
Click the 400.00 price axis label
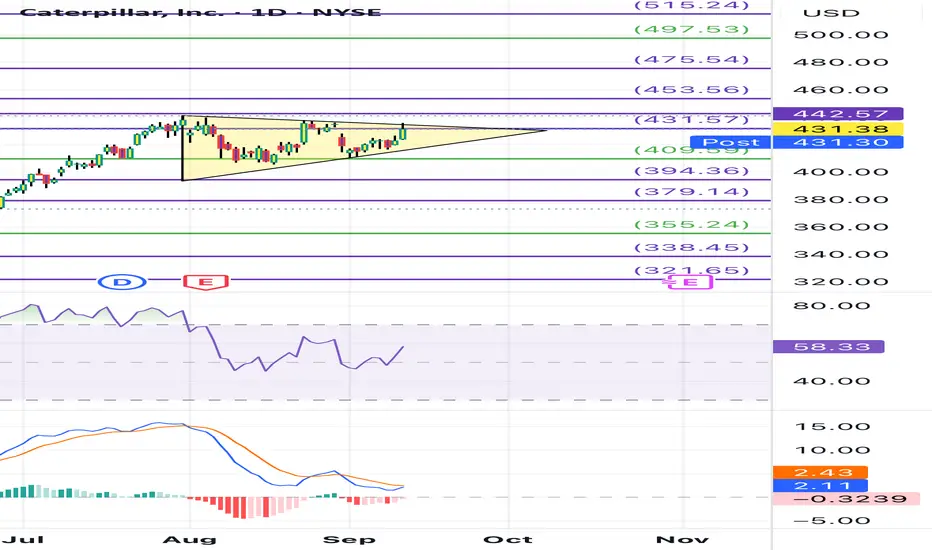click(841, 172)
